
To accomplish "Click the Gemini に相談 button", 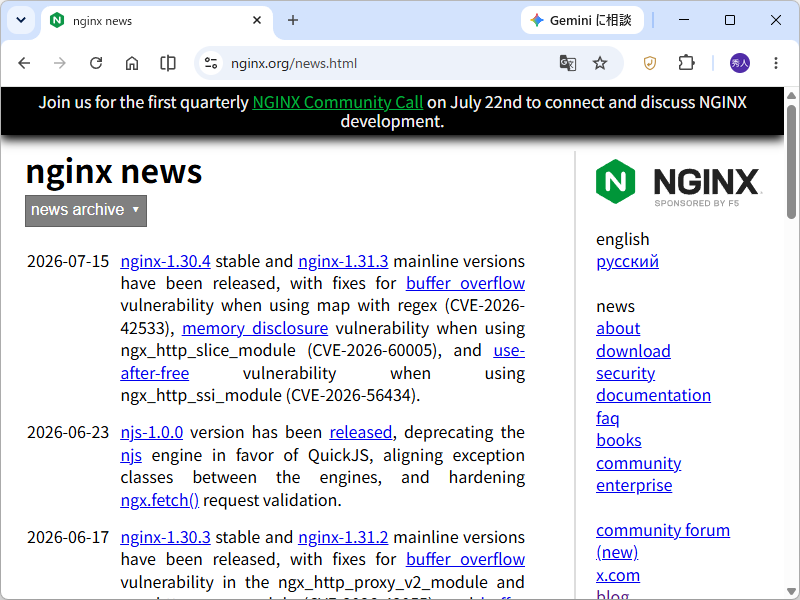I will pos(582,20).
